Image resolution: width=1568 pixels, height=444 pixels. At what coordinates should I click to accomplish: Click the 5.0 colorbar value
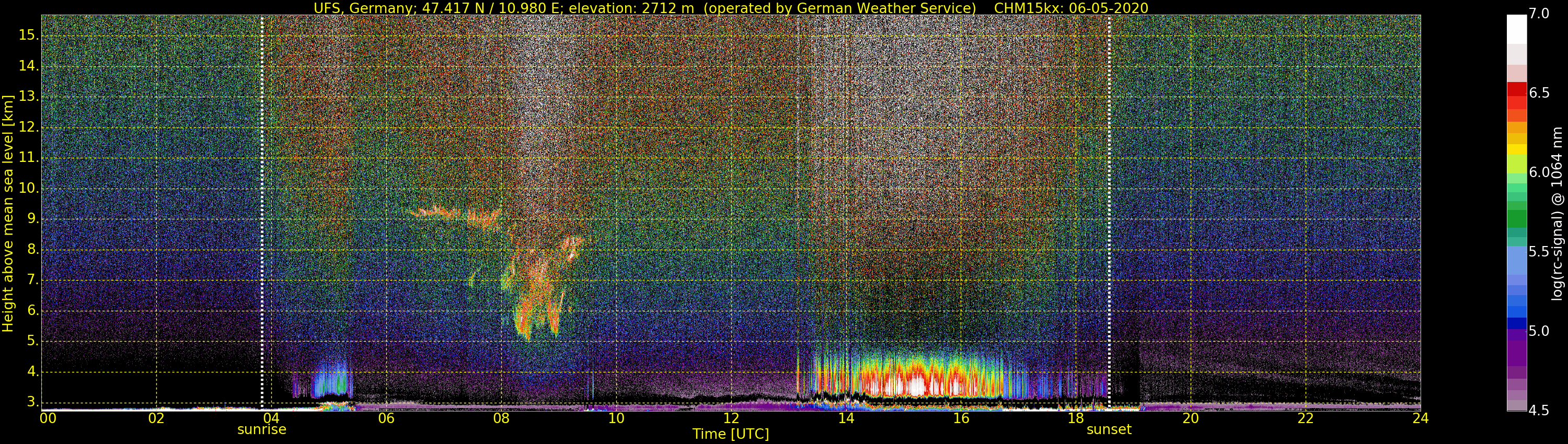tap(1539, 332)
